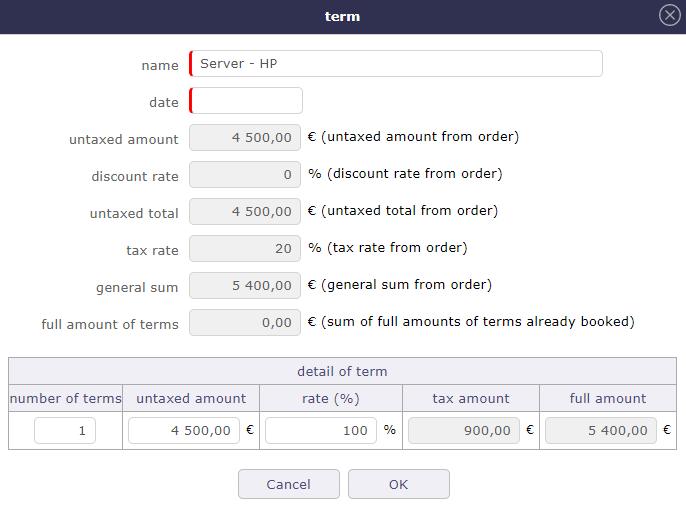
Task: Click the 'term' dialog title
Action: click(343, 17)
